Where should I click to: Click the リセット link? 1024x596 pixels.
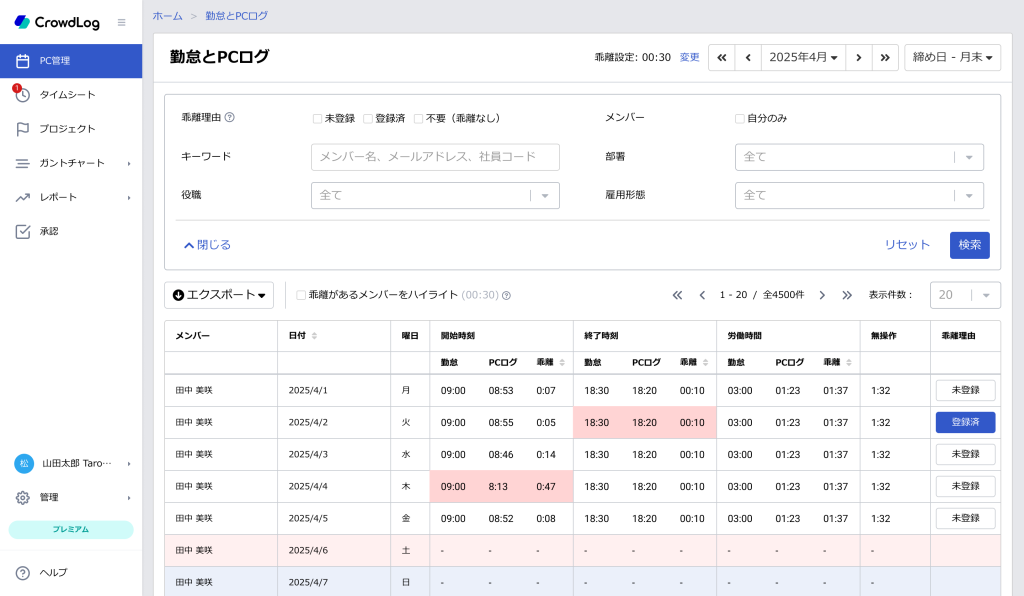(906, 245)
